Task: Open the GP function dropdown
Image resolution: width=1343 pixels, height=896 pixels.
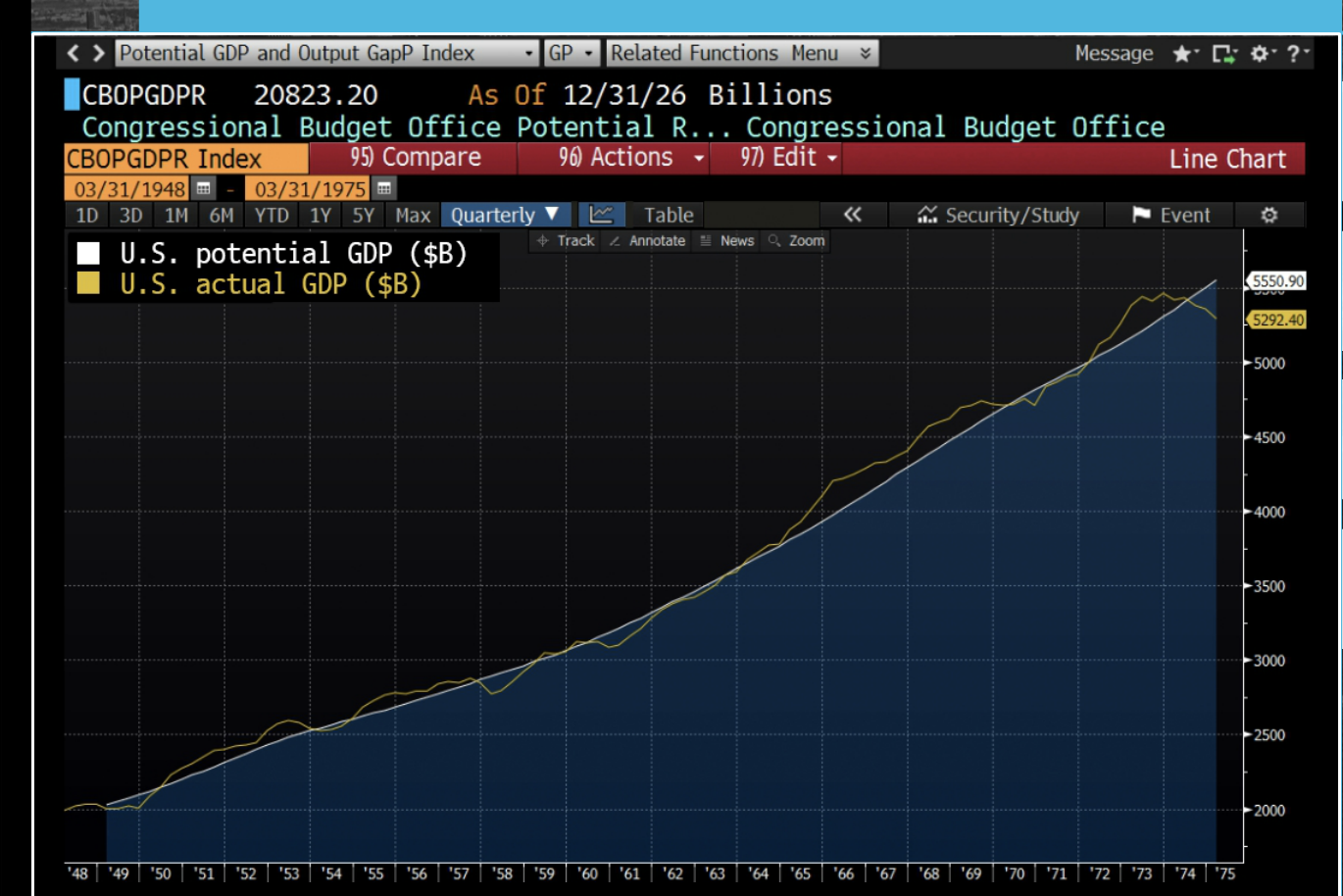Action: (x=572, y=53)
